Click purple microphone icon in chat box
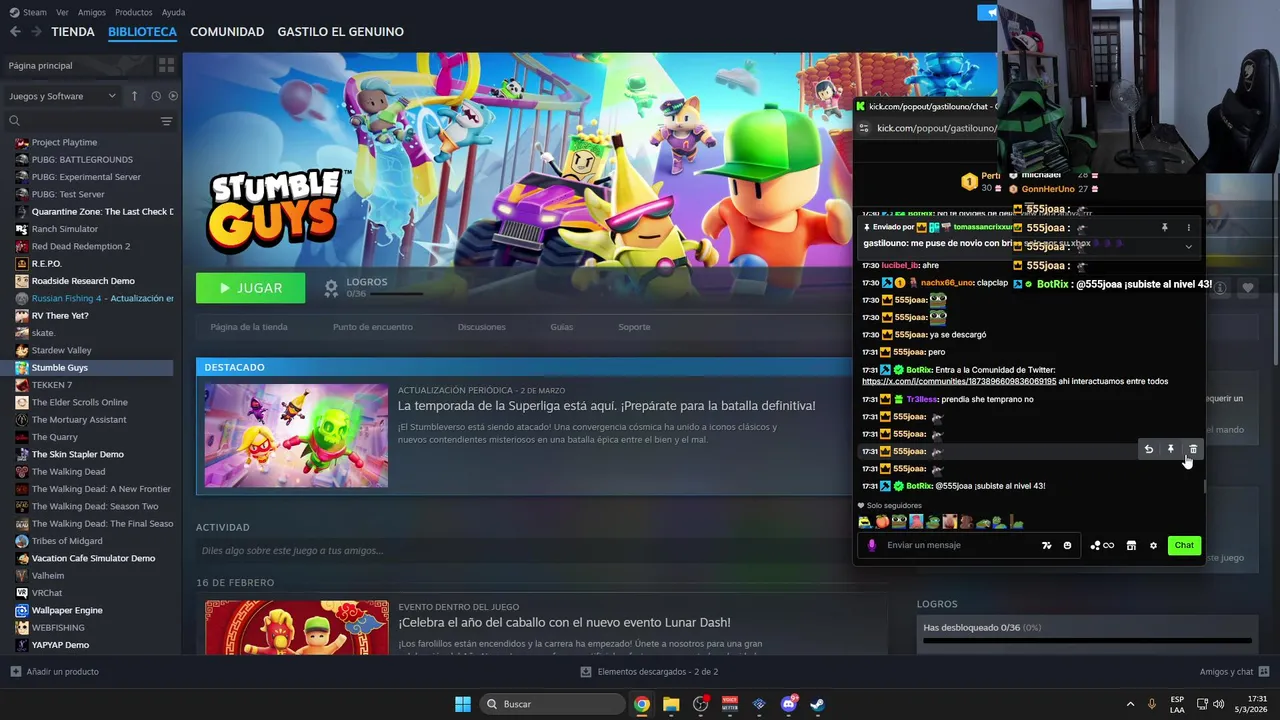 click(x=872, y=545)
